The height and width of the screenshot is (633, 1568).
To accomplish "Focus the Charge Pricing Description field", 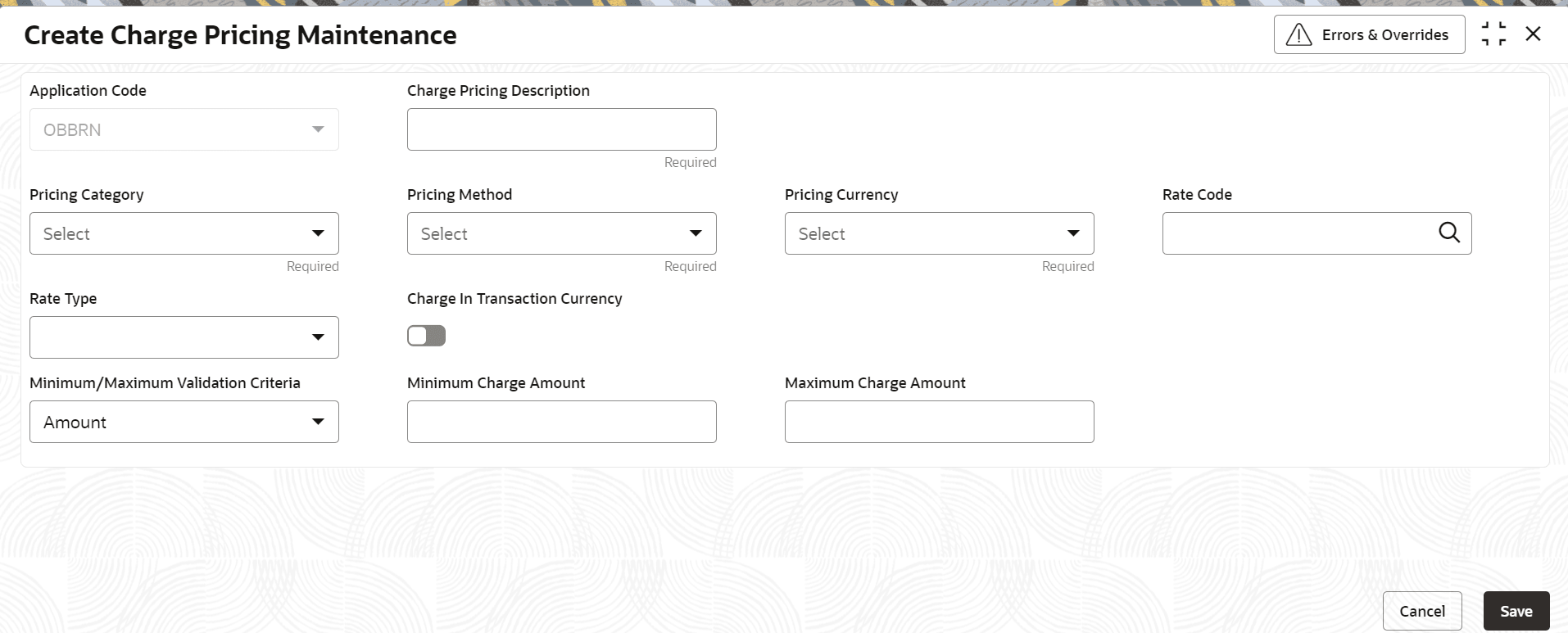I will (562, 129).
